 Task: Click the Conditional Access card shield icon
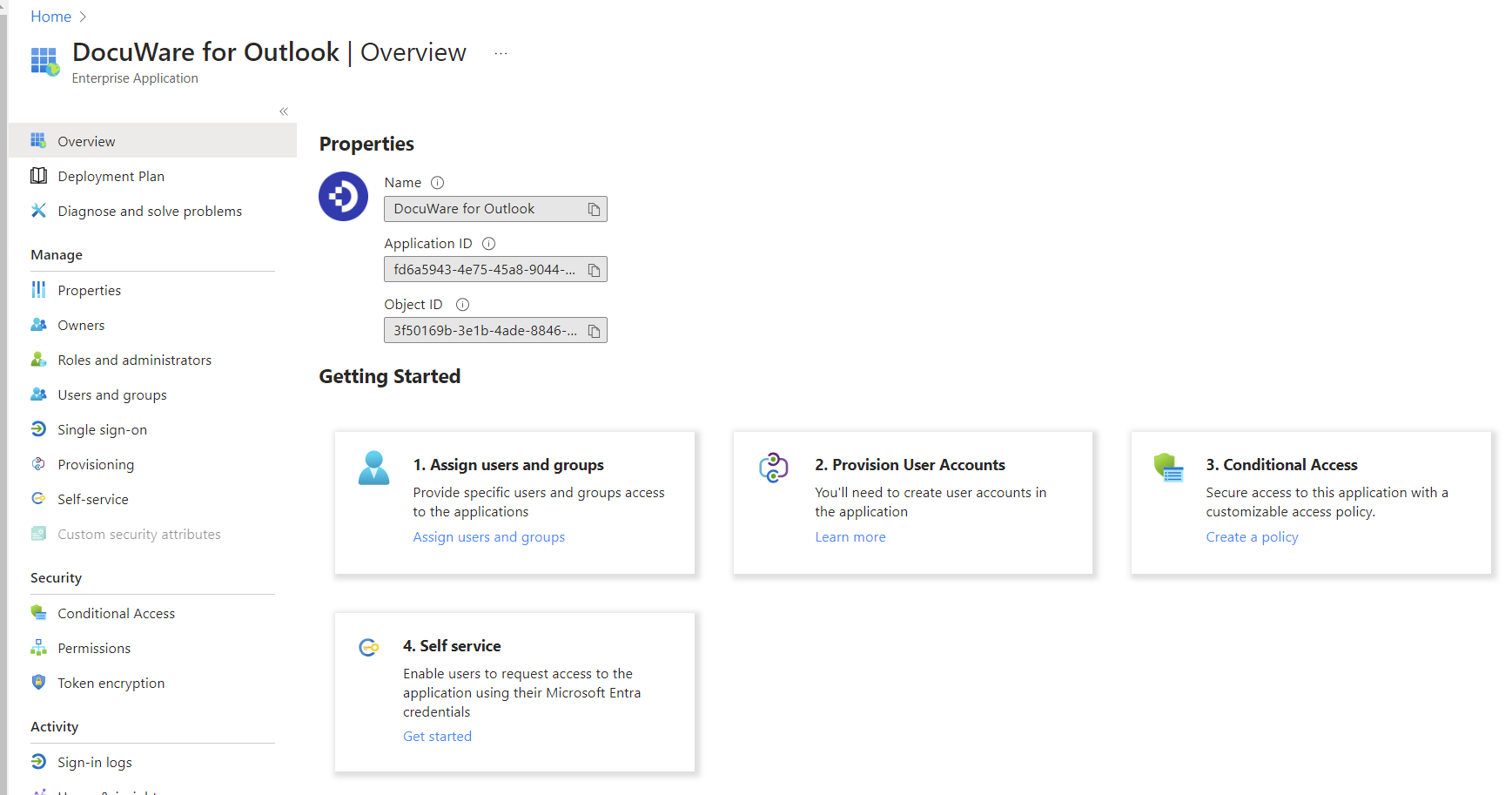(x=1168, y=468)
